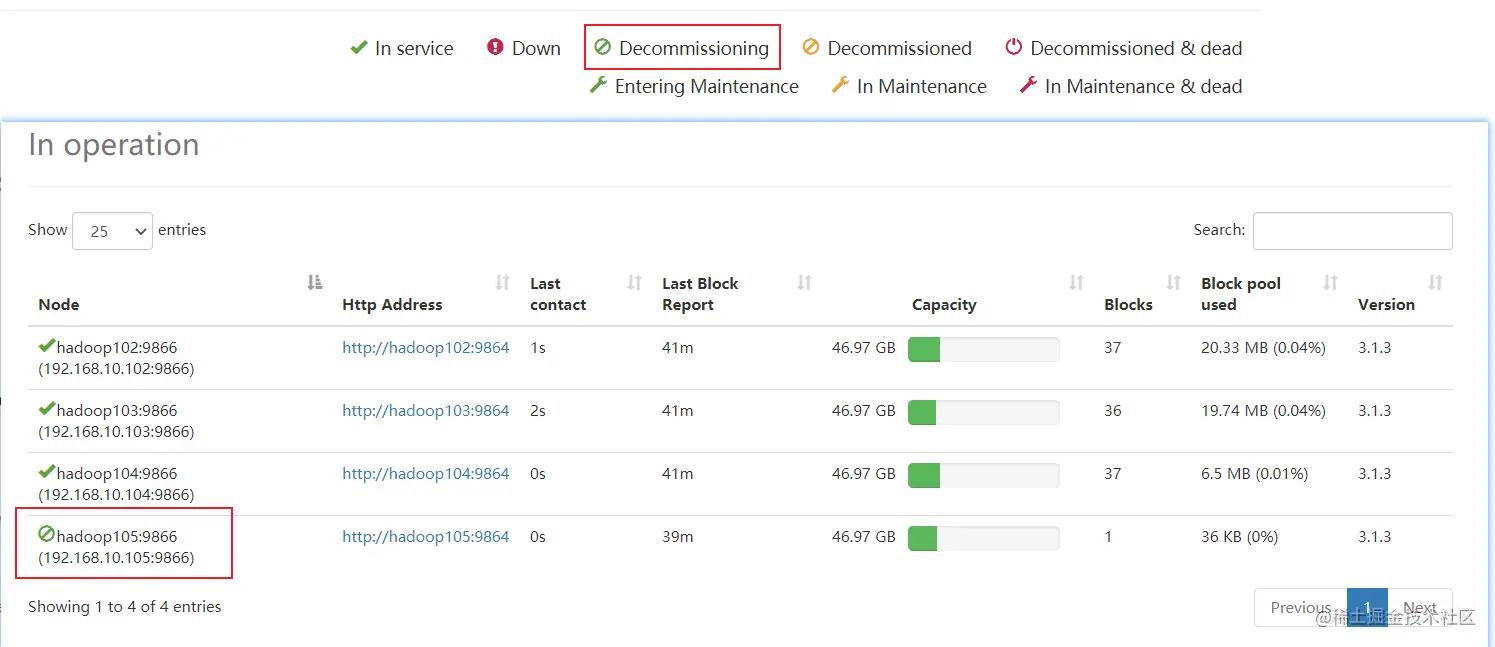Click the Down red exclamation legend icon
1495x647 pixels.
tap(495, 47)
